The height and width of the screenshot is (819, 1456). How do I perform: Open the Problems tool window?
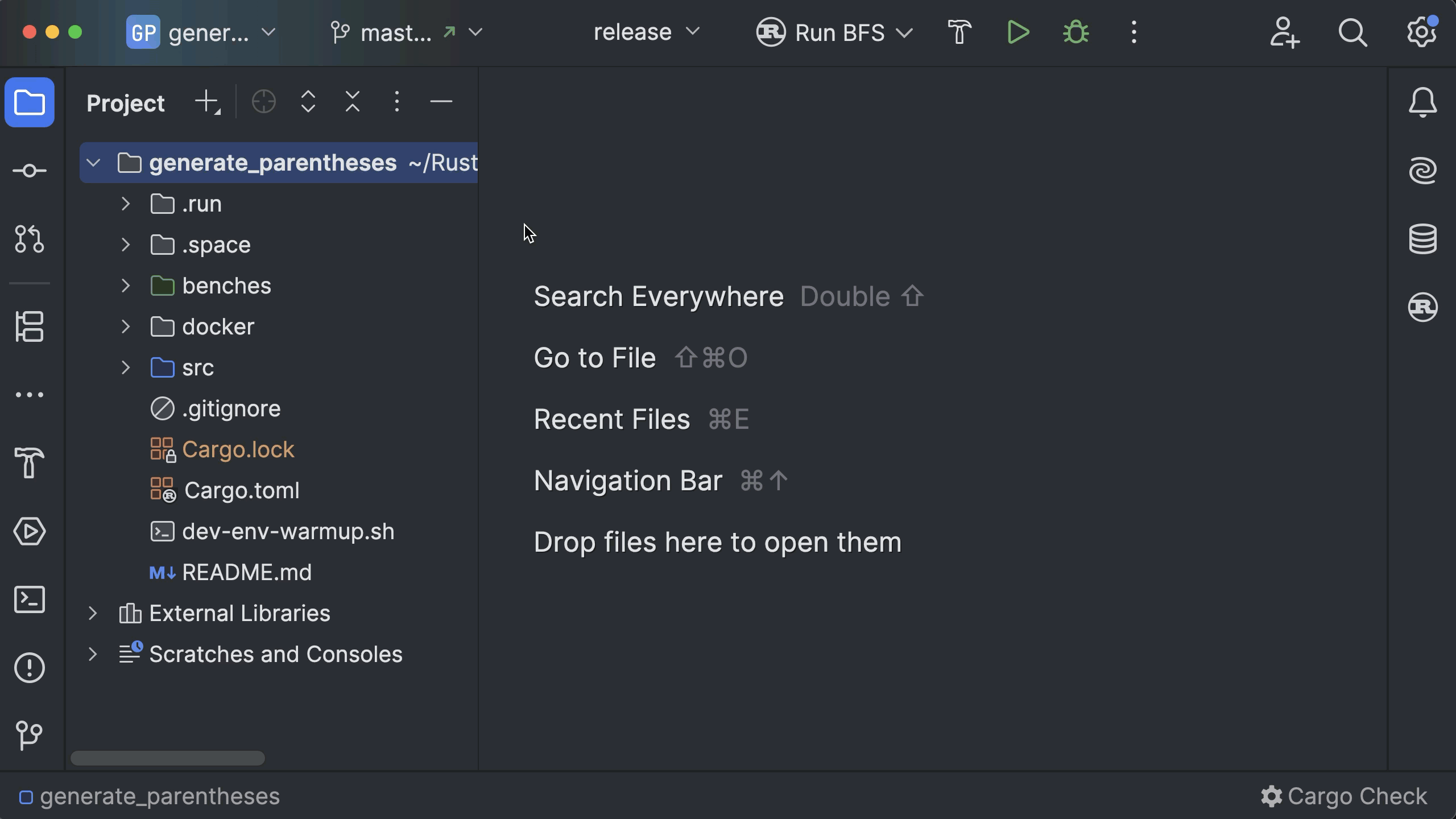[x=30, y=668]
